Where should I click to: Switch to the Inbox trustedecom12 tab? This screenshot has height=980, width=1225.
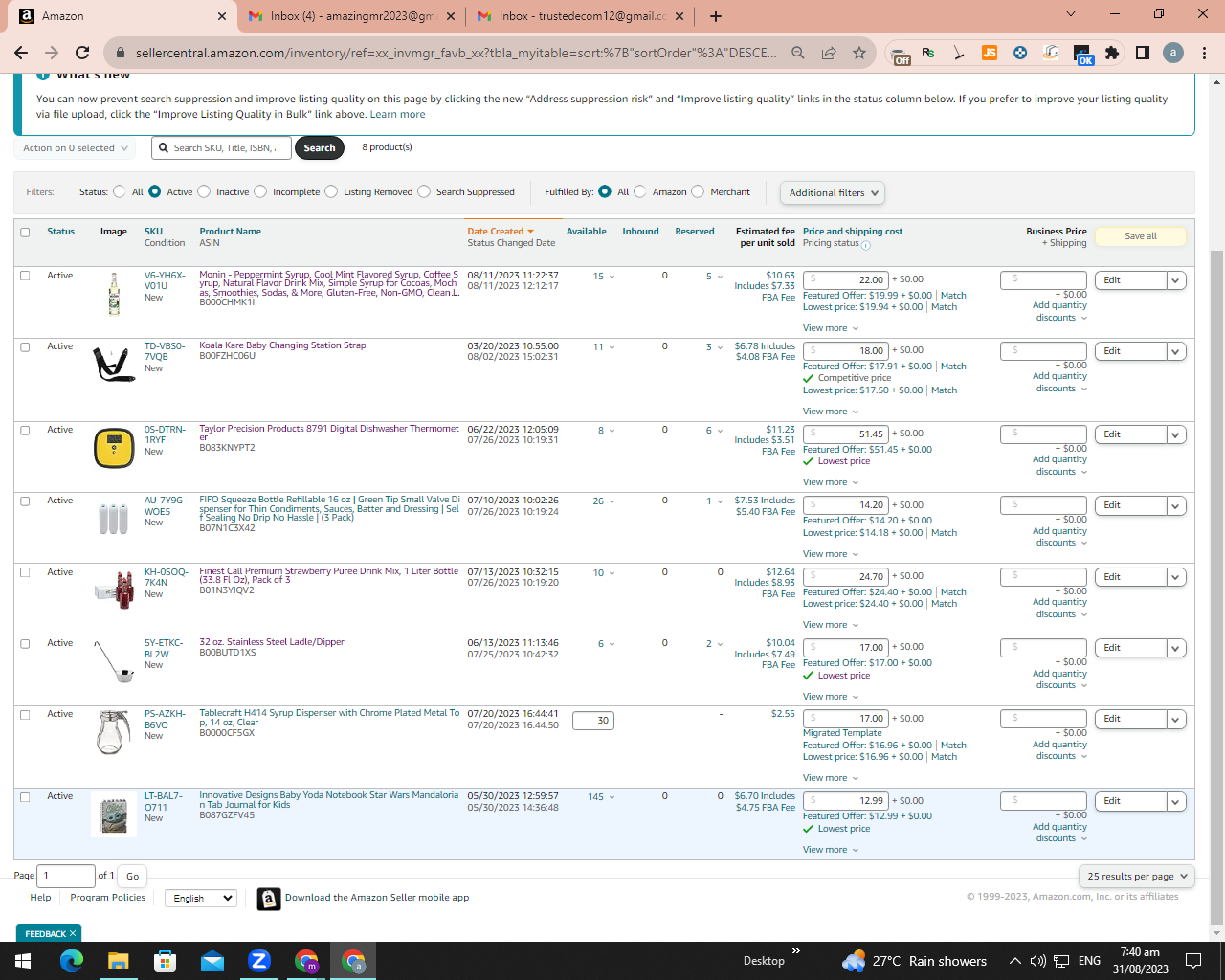582,16
